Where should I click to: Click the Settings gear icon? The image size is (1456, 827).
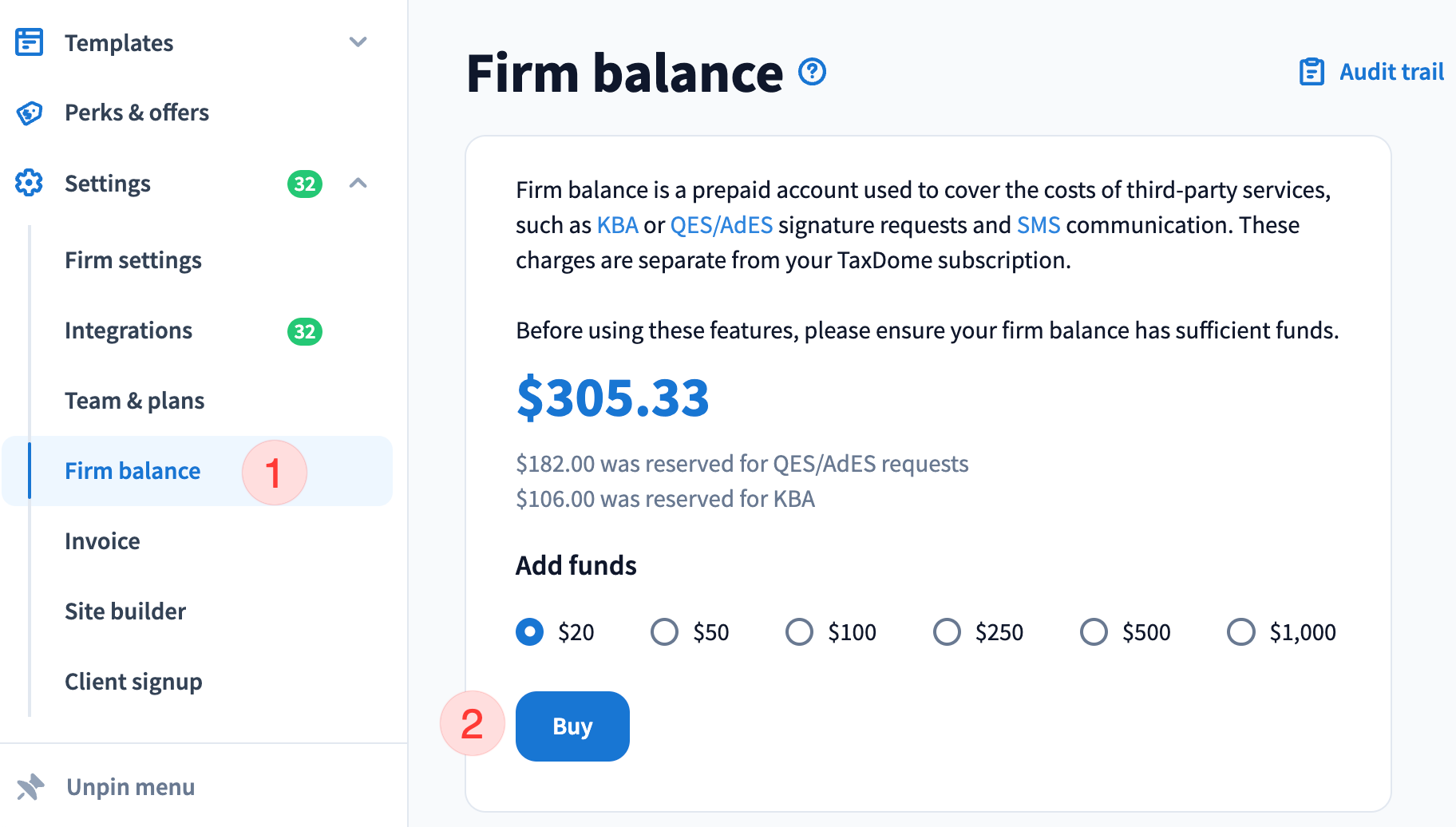point(30,183)
